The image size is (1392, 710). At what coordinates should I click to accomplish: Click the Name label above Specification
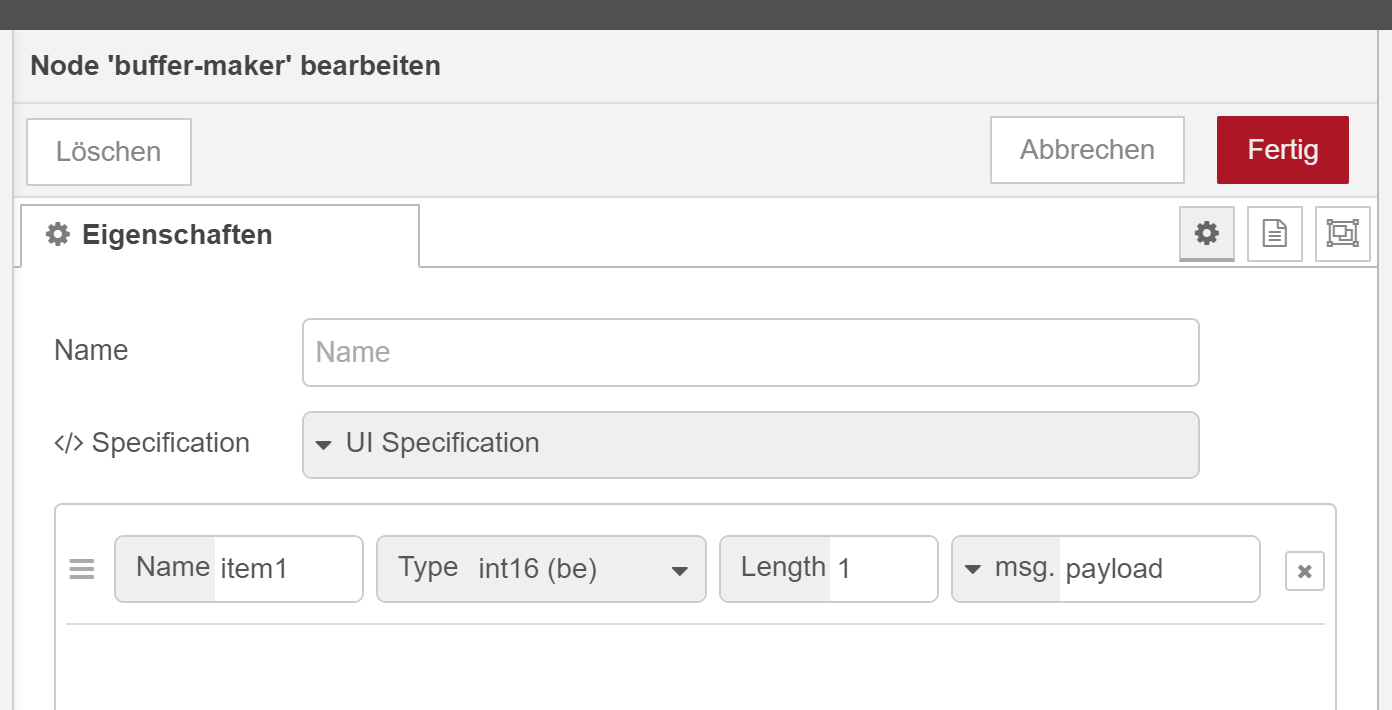pyautogui.click(x=91, y=350)
